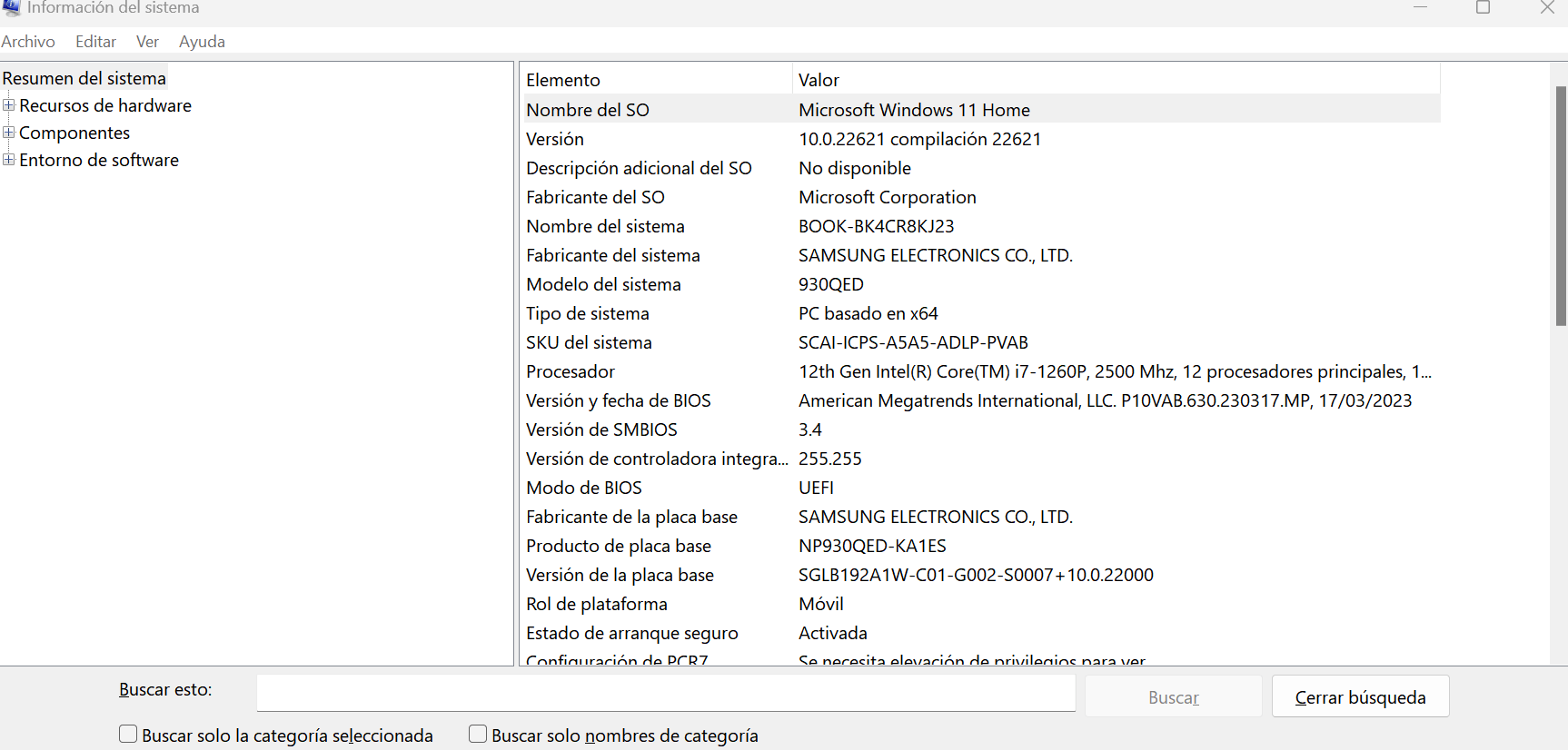Viewport: 1568px width, 750px height.
Task: Click the UEFI value
Action: 816,488
